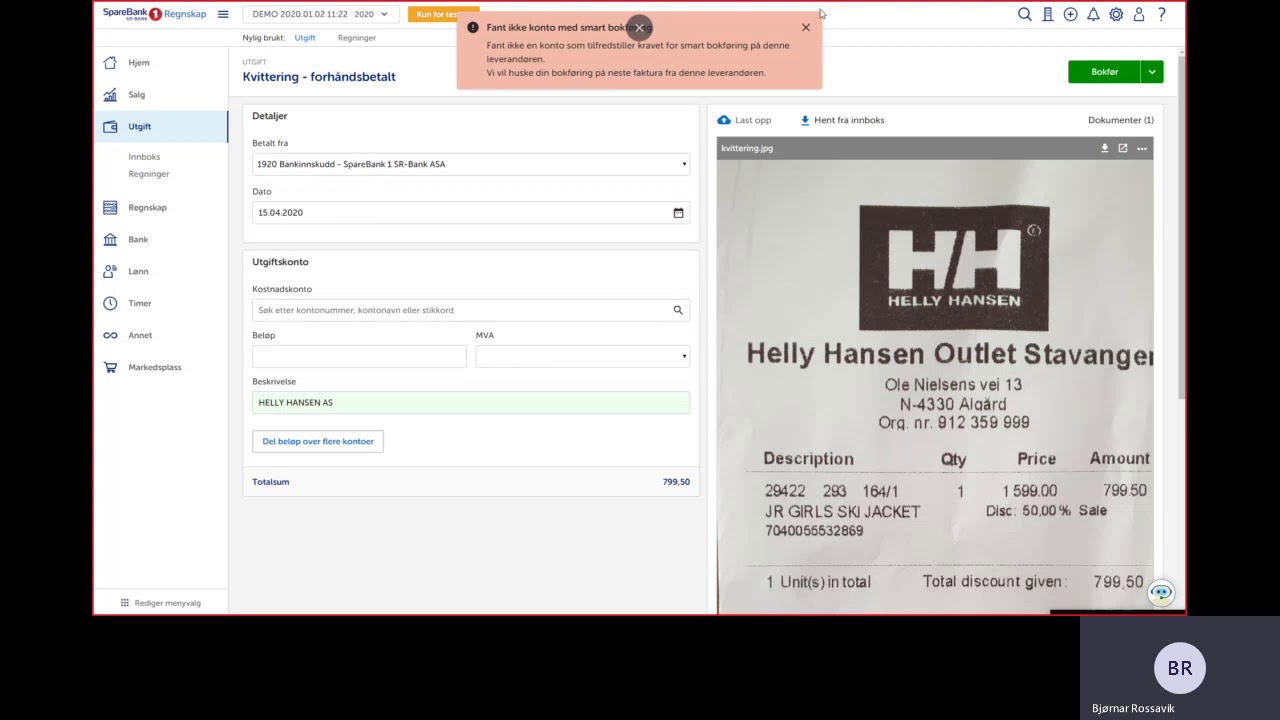Image resolution: width=1280 pixels, height=720 pixels.
Task: Select Utgift in sidebar
Action: click(160, 127)
